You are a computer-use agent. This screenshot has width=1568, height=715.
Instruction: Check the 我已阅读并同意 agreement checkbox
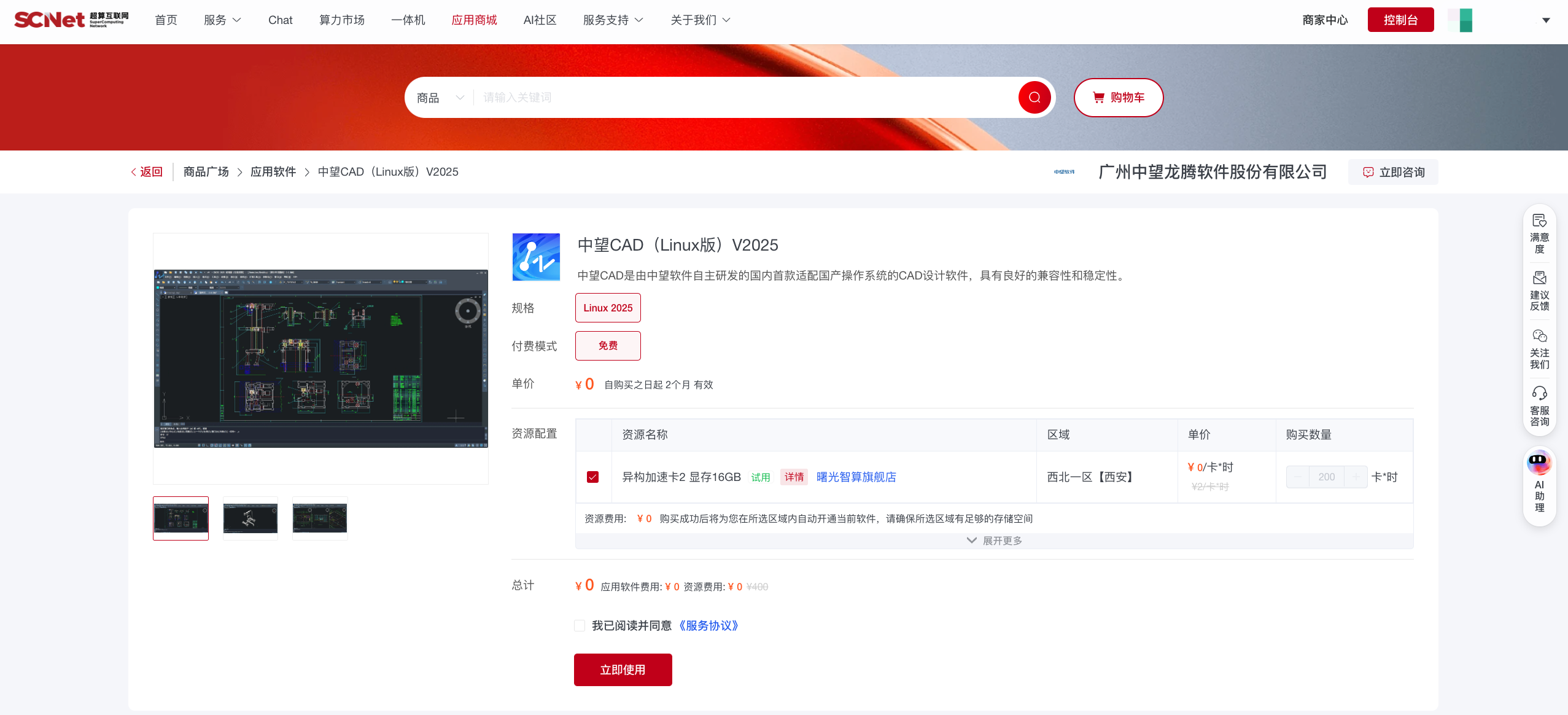pos(580,625)
